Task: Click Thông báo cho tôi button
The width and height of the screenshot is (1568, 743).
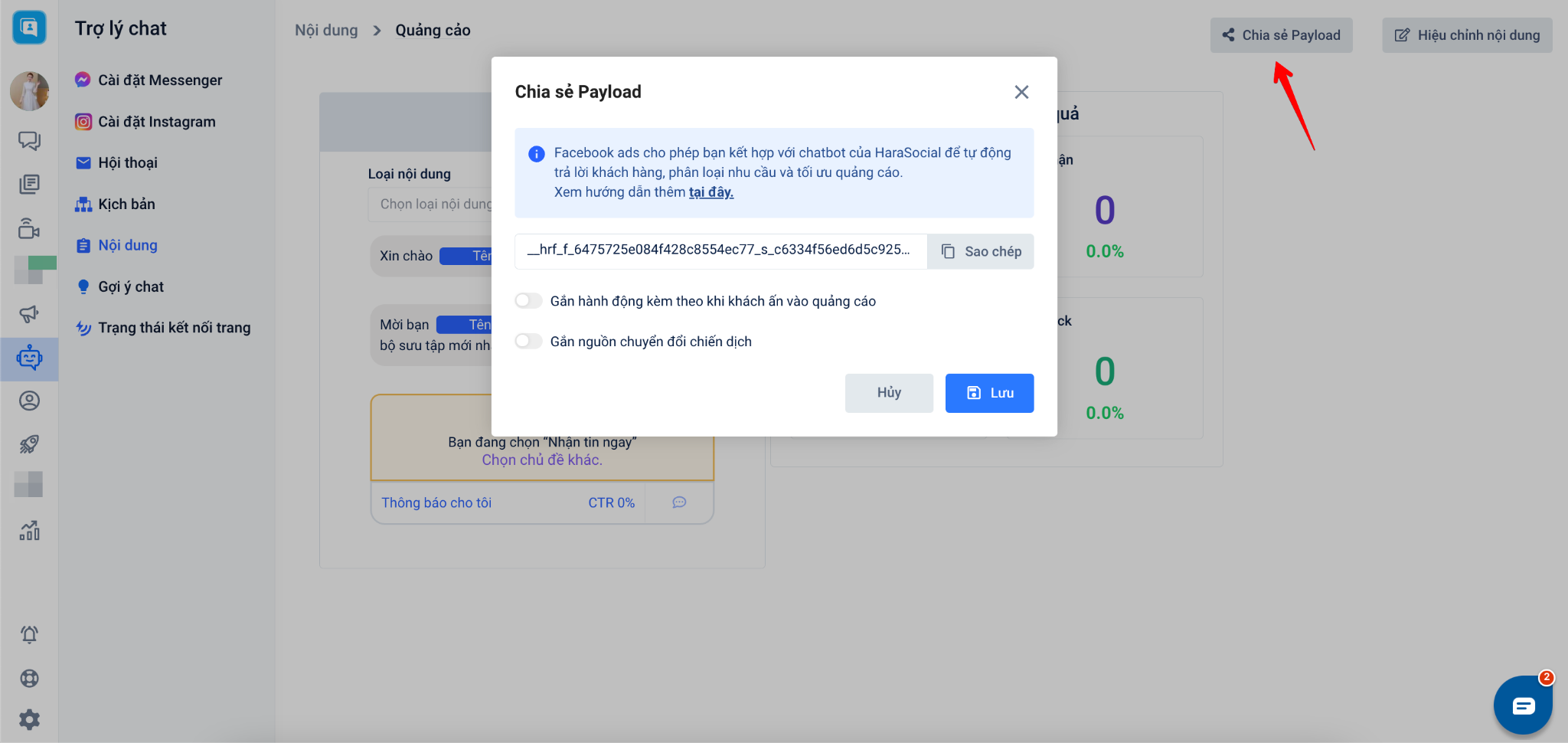Action: (436, 503)
